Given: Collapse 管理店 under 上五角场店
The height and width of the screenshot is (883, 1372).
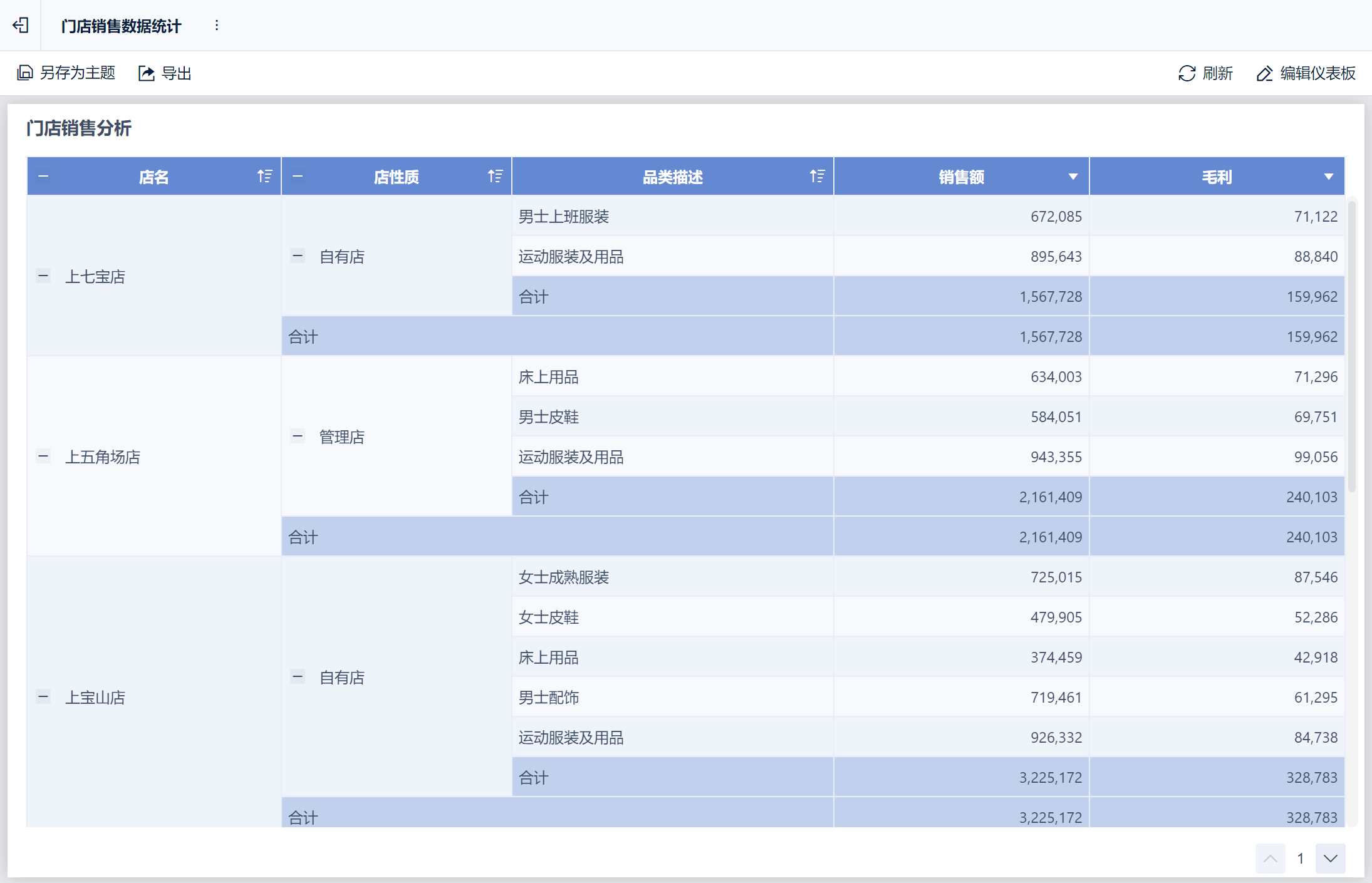Looking at the screenshot, I should [298, 436].
